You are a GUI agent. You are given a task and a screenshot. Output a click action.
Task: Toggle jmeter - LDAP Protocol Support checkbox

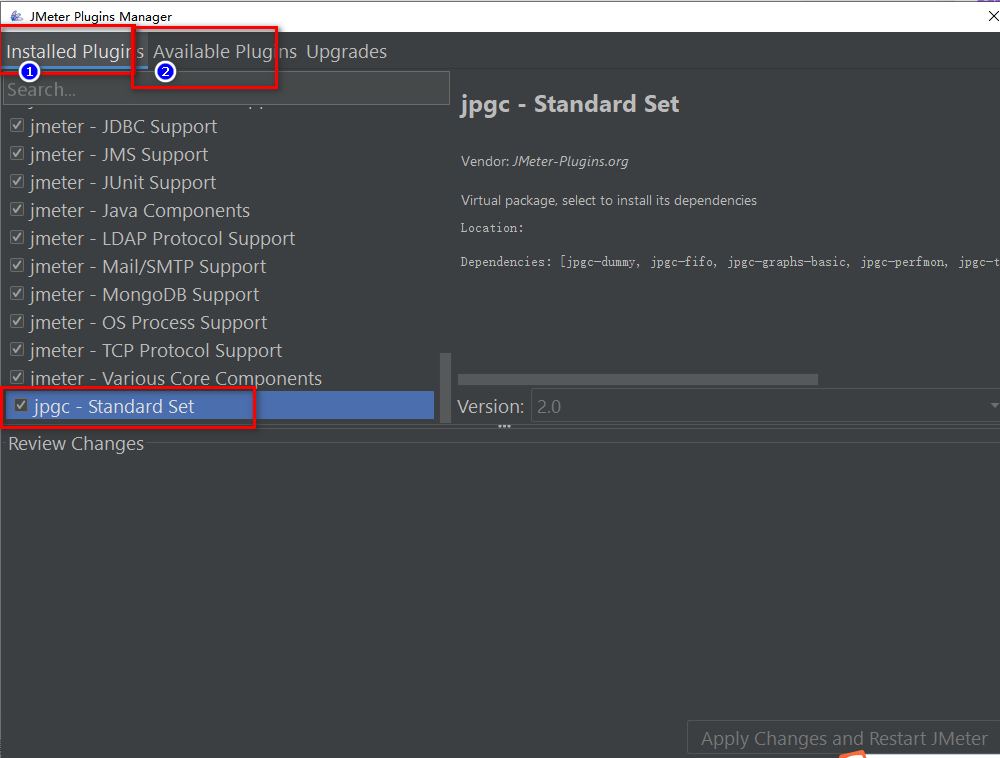[x=17, y=238]
